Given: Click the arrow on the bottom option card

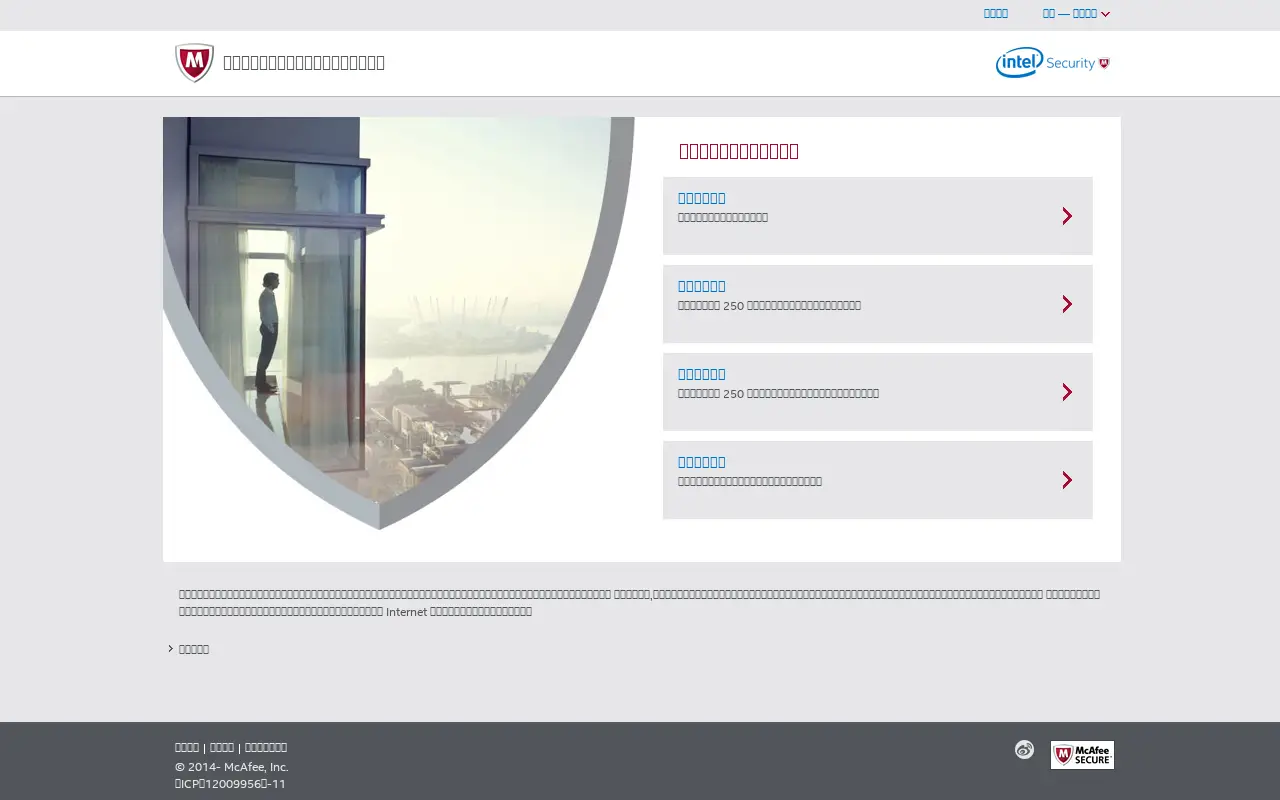Looking at the screenshot, I should point(1067,480).
